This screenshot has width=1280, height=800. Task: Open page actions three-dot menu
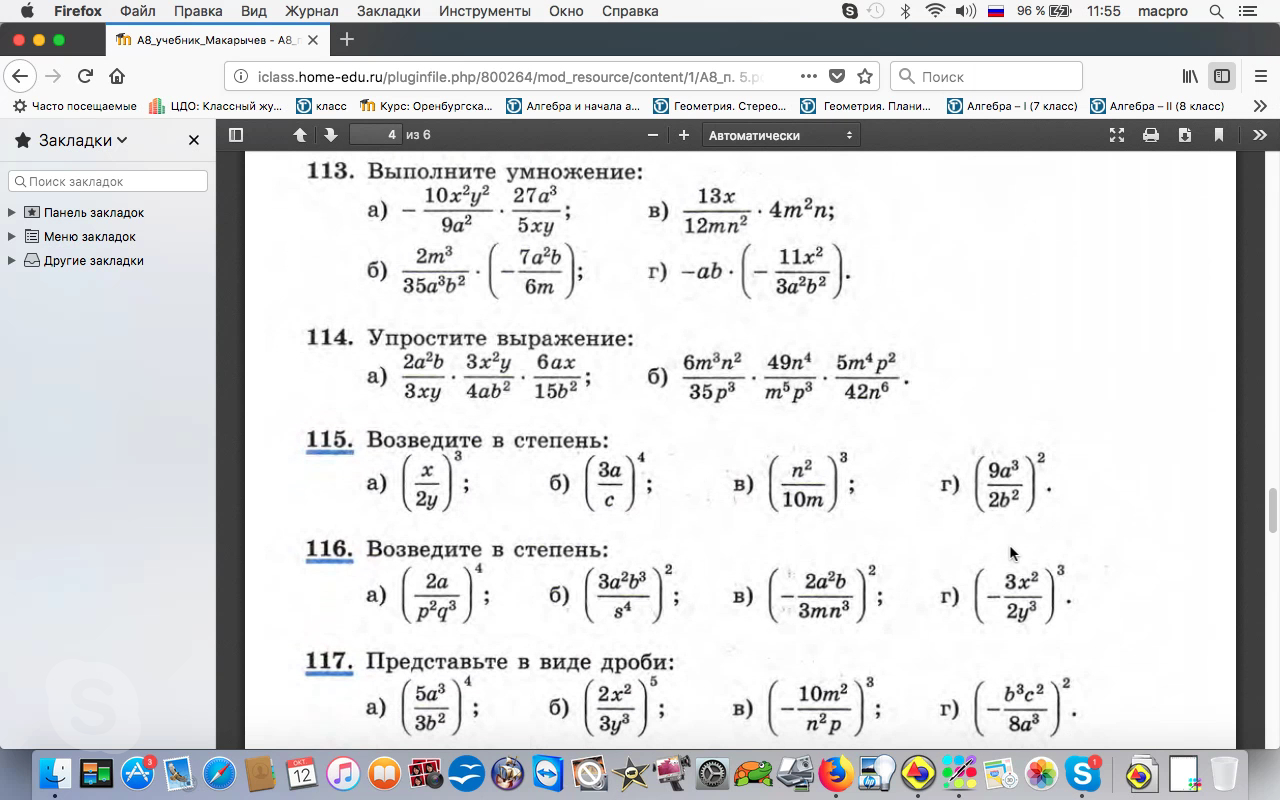point(809,76)
